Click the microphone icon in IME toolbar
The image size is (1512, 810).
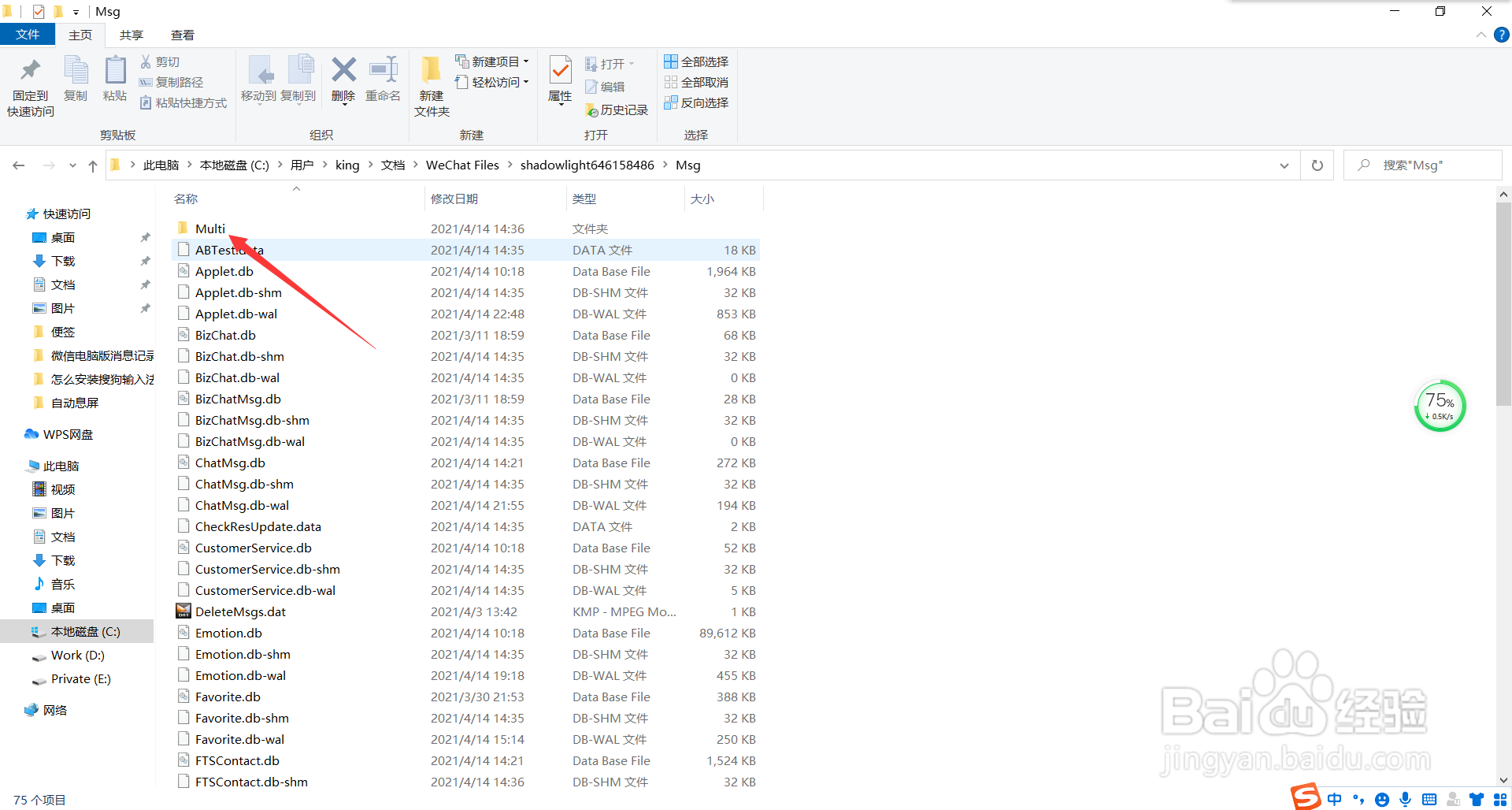pyautogui.click(x=1406, y=800)
